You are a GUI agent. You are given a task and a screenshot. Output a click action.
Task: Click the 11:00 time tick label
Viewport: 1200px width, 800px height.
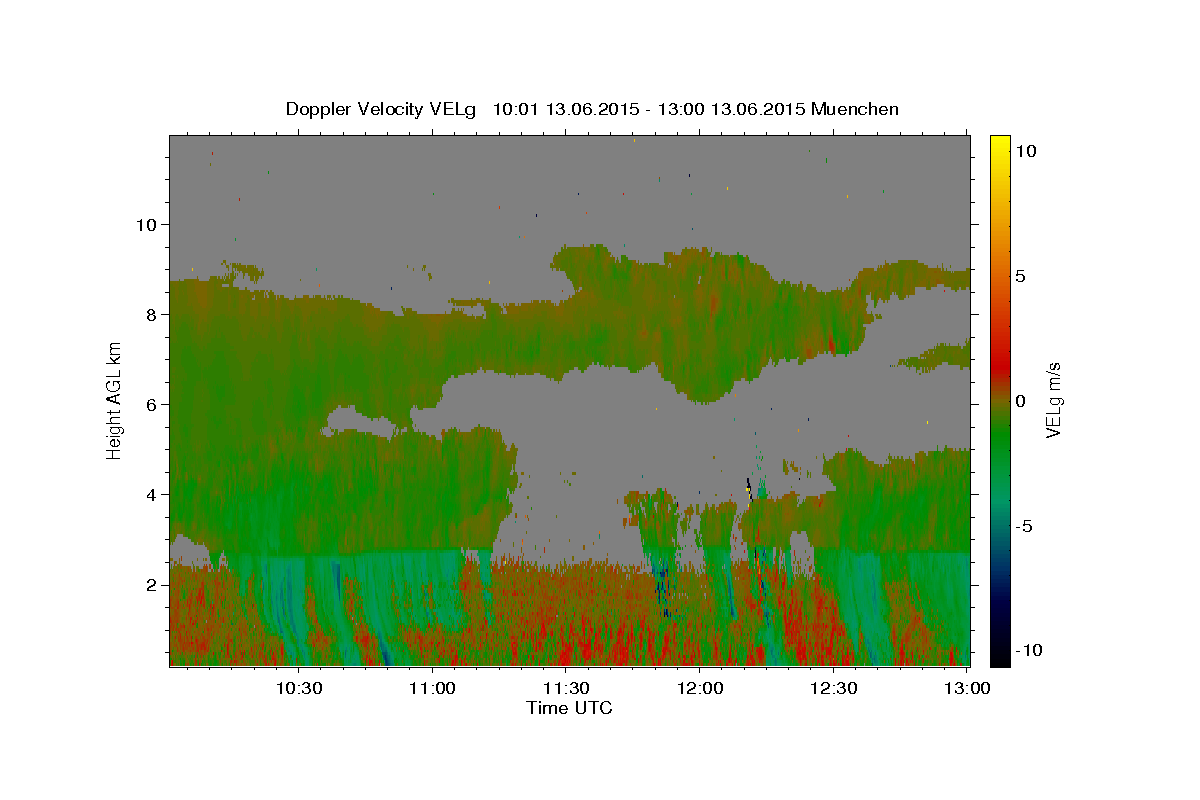[x=433, y=688]
